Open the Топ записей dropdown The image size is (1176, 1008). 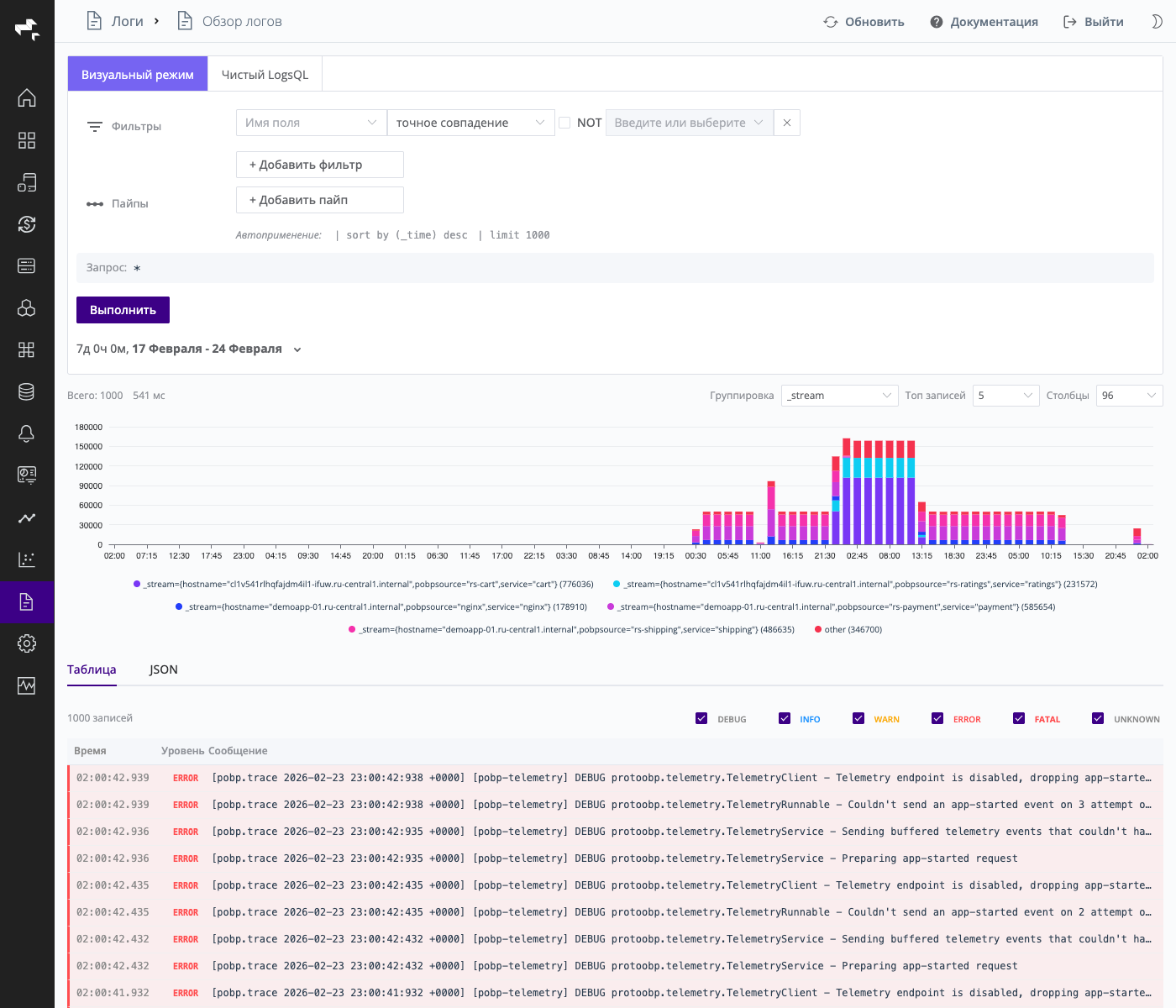[x=1005, y=395]
